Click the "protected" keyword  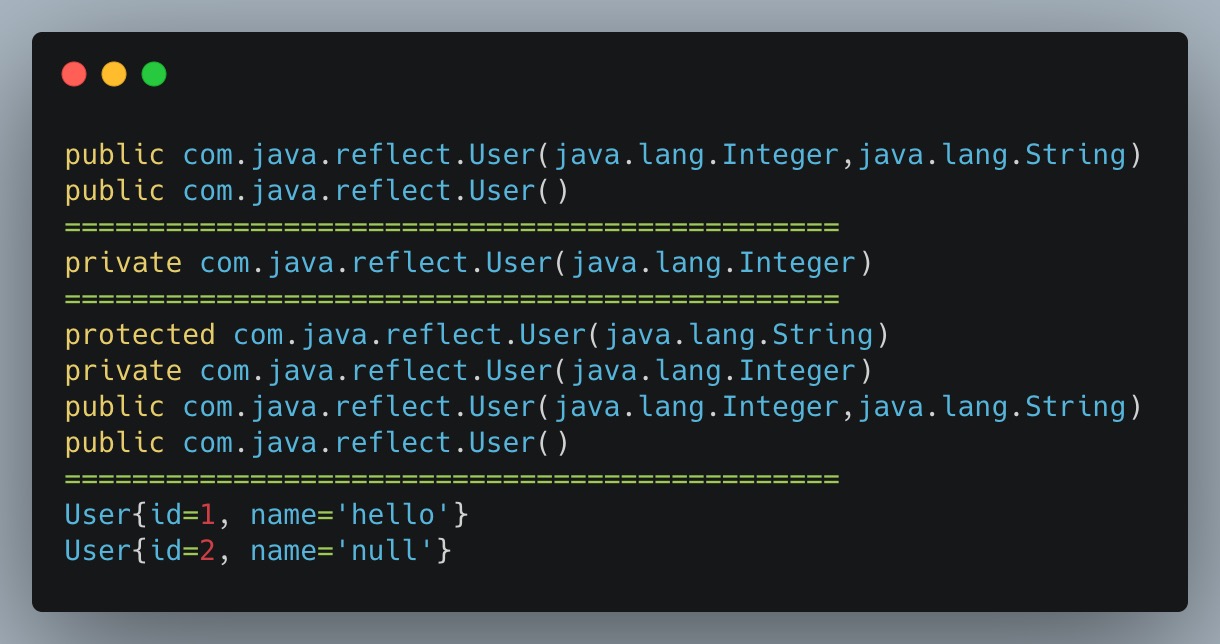pos(140,334)
